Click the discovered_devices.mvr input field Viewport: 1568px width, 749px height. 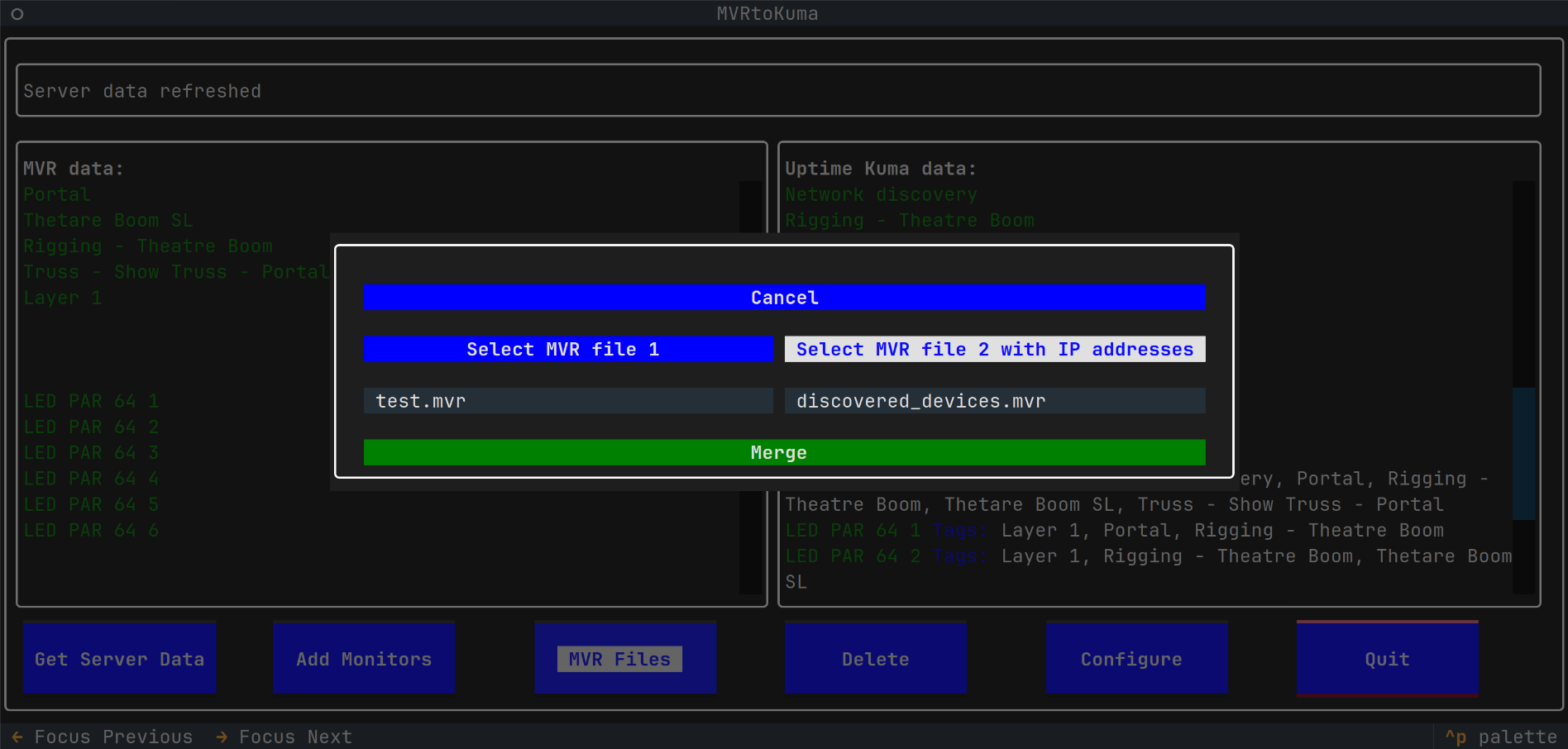point(995,401)
